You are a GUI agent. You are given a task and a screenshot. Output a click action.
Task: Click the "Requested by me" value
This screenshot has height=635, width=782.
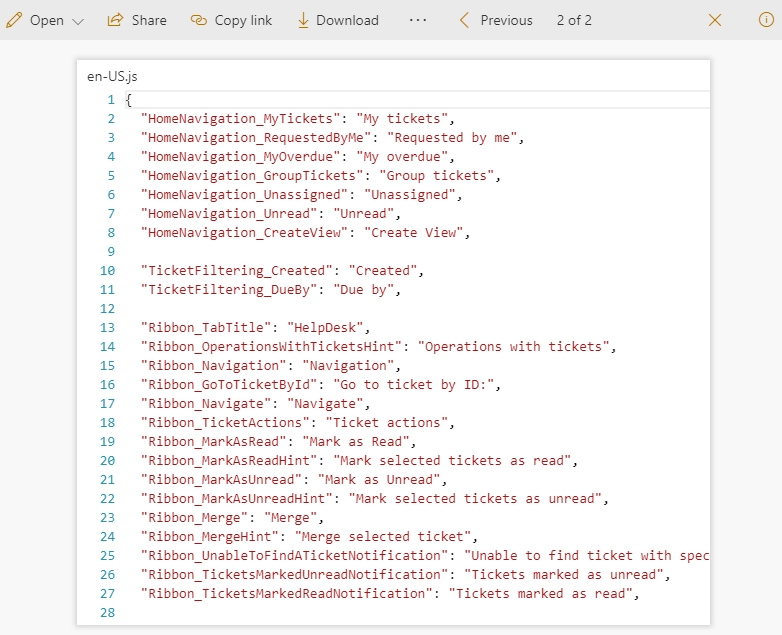point(452,138)
